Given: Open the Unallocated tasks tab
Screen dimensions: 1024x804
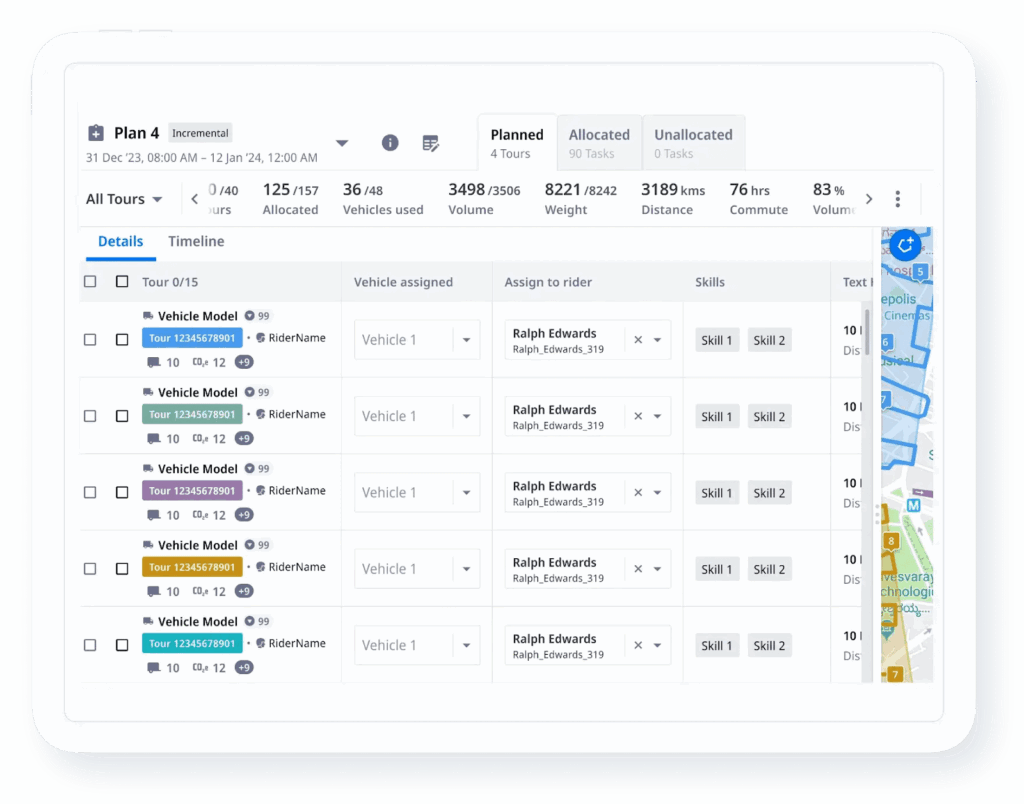Looking at the screenshot, I should 693,142.
